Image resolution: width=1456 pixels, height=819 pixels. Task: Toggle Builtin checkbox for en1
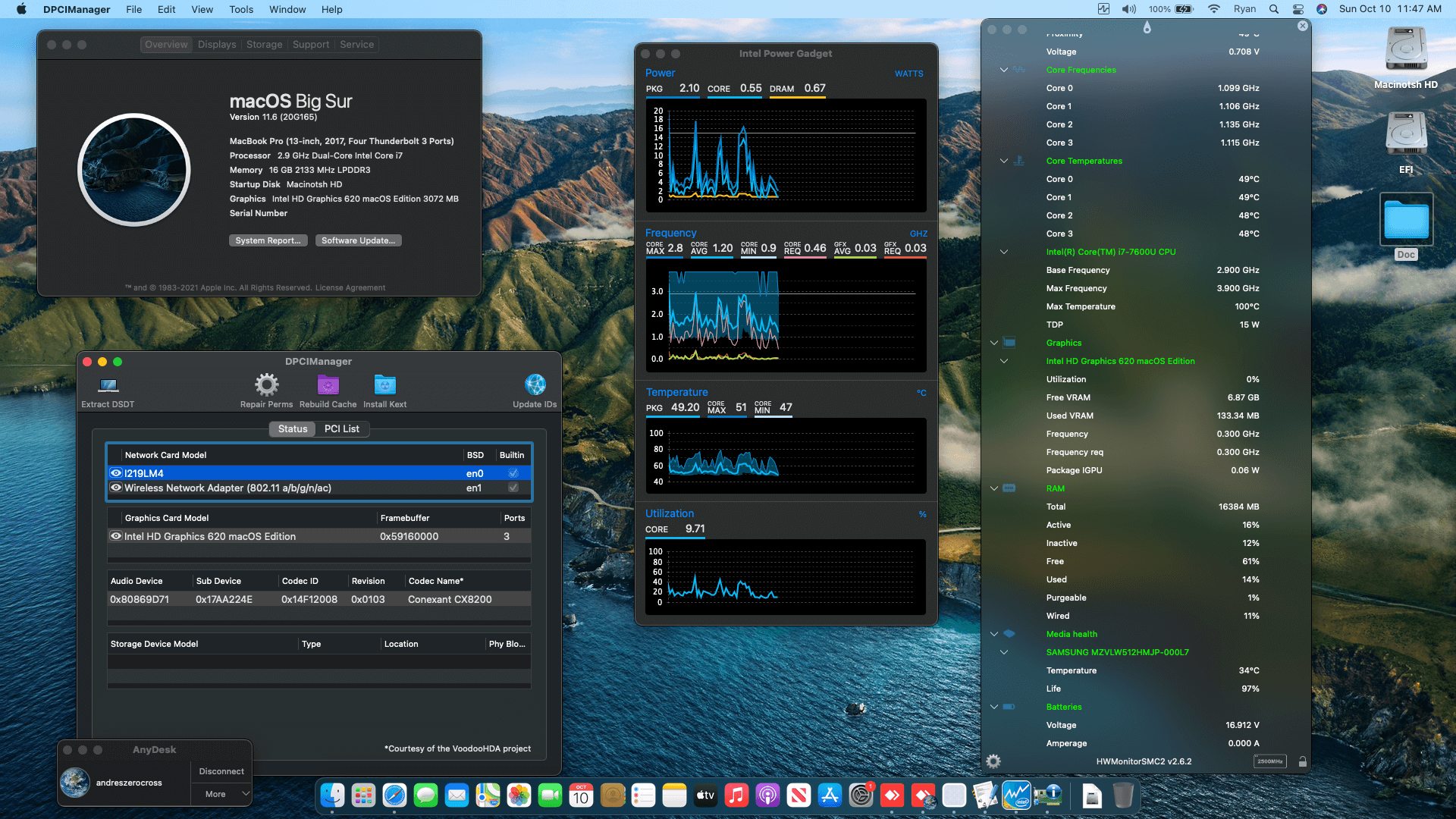[x=513, y=488]
